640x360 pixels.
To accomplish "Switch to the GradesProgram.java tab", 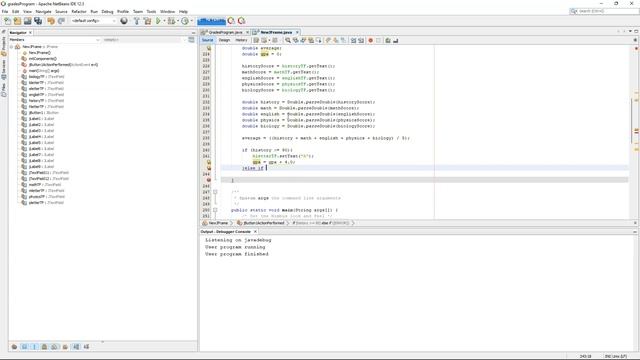I will (226, 32).
